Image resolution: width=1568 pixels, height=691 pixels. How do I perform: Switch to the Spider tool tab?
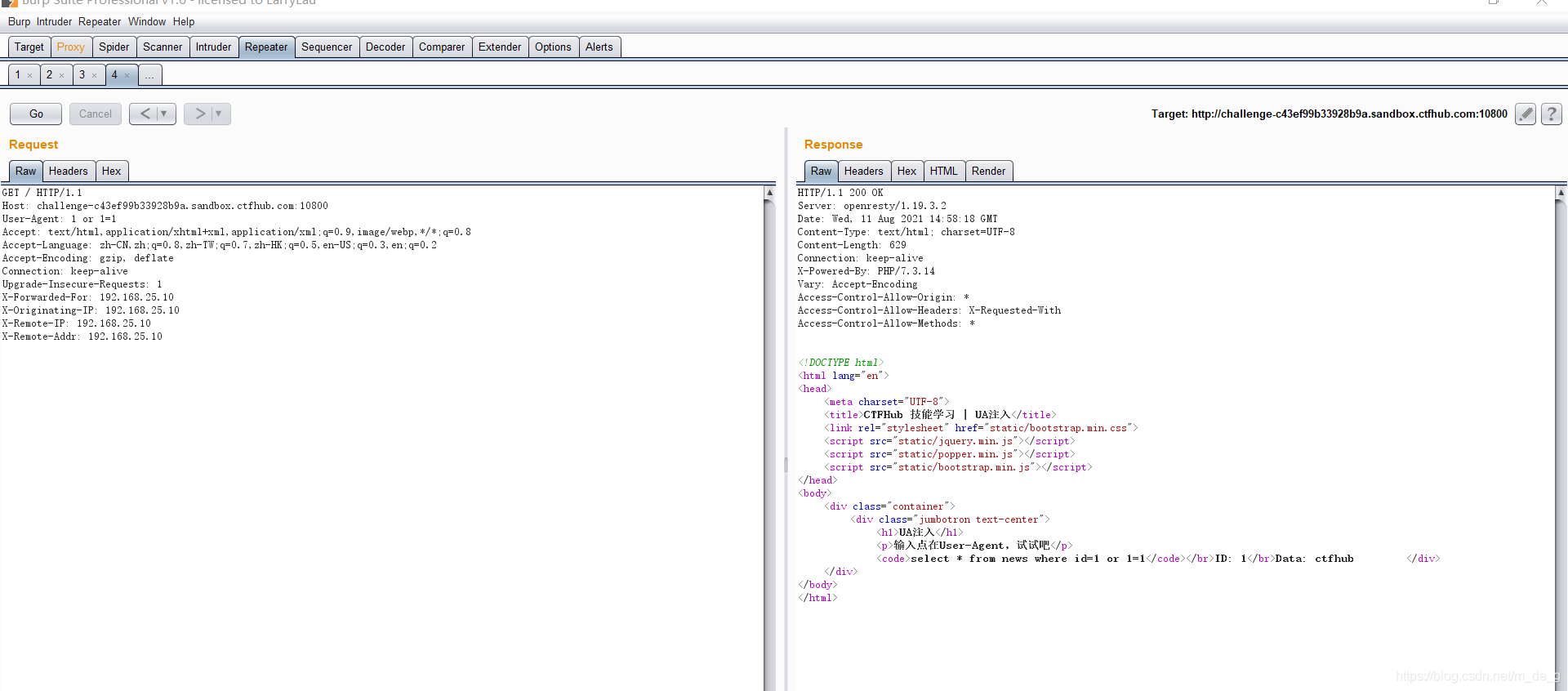click(114, 47)
